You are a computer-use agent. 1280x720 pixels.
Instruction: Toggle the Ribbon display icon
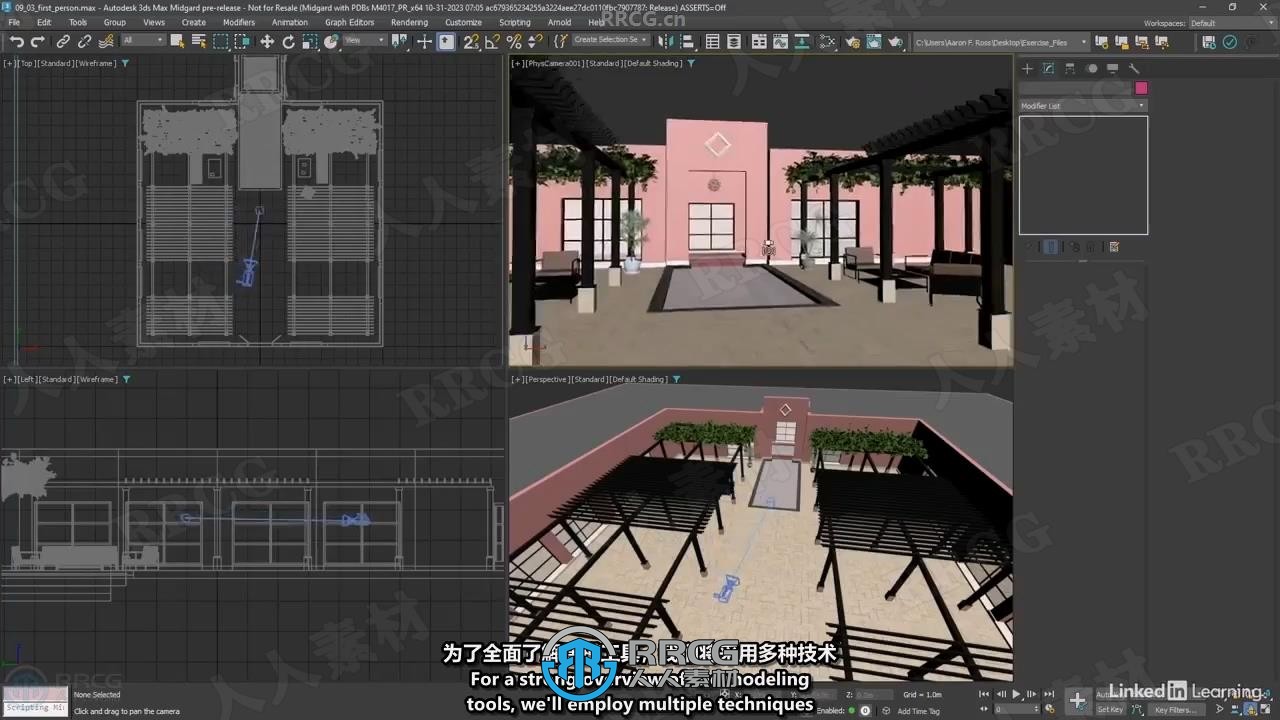click(759, 41)
